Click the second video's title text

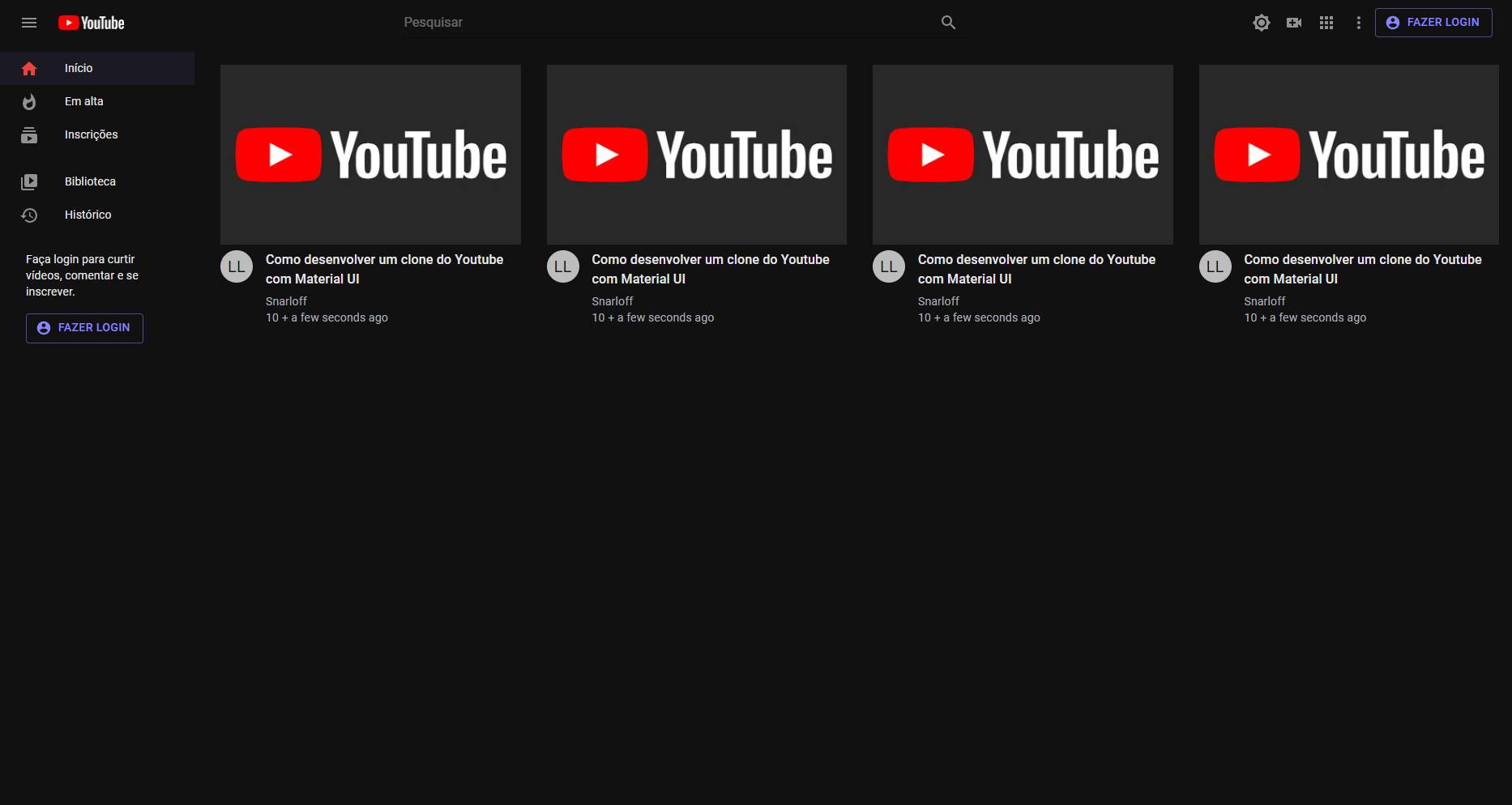click(x=711, y=269)
